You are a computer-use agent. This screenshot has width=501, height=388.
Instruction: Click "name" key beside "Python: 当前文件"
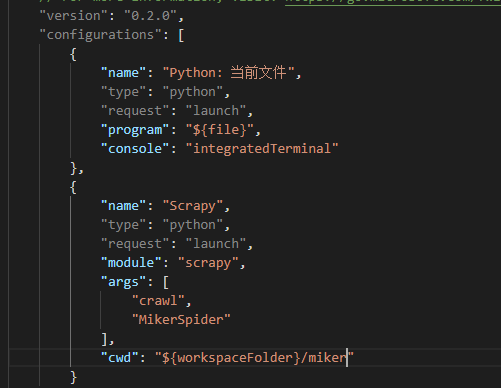coord(123,73)
